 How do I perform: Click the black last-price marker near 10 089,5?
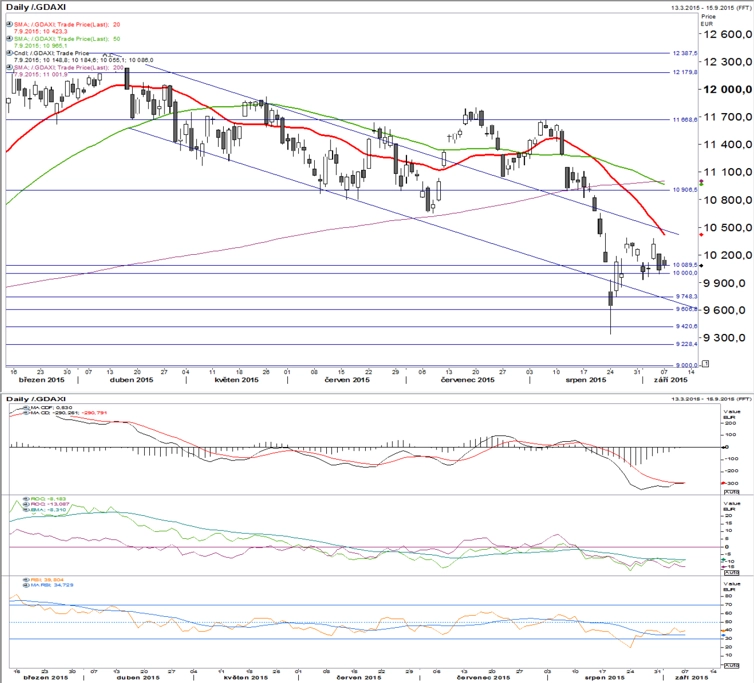tap(701, 266)
